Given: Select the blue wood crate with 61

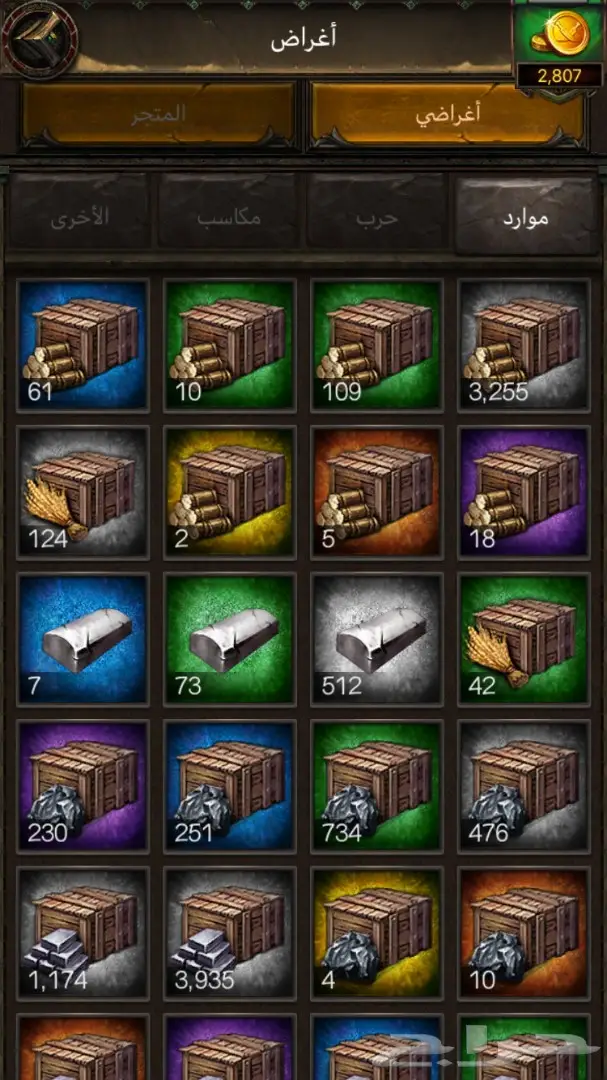Looking at the screenshot, I should click(x=83, y=344).
